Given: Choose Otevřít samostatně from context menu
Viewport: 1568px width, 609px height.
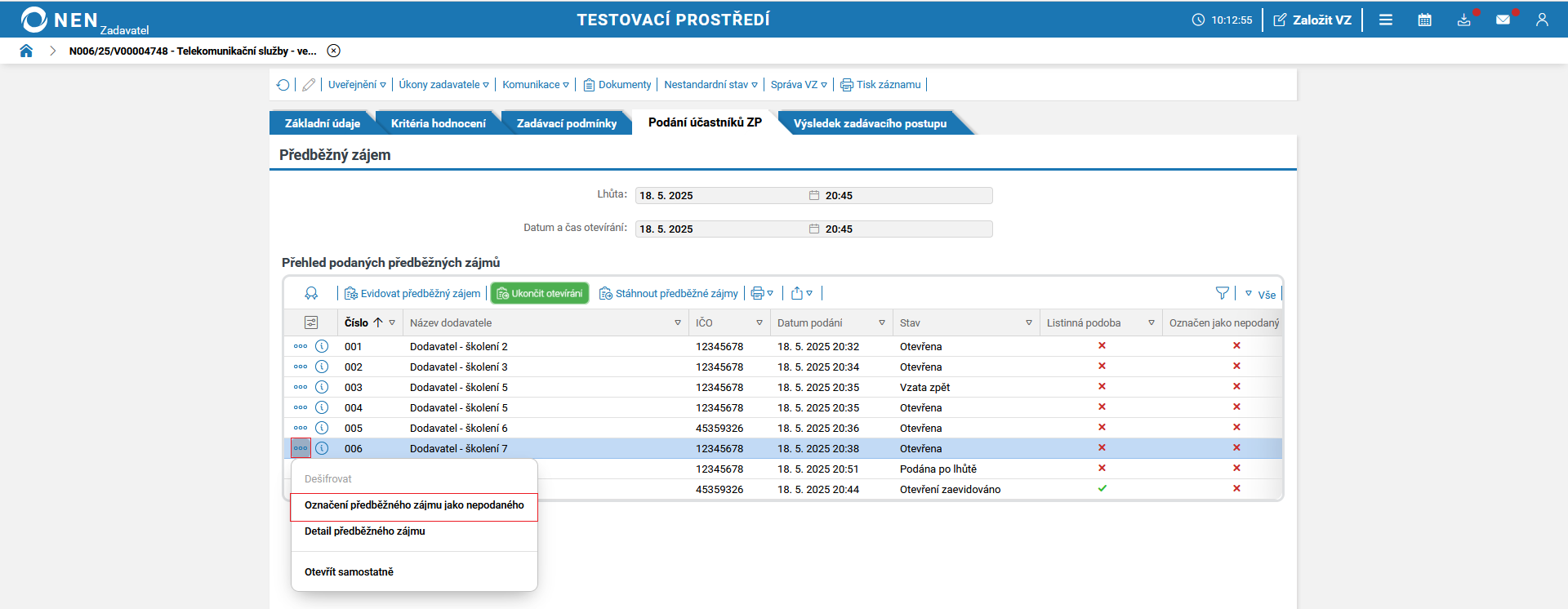Looking at the screenshot, I should (x=350, y=571).
